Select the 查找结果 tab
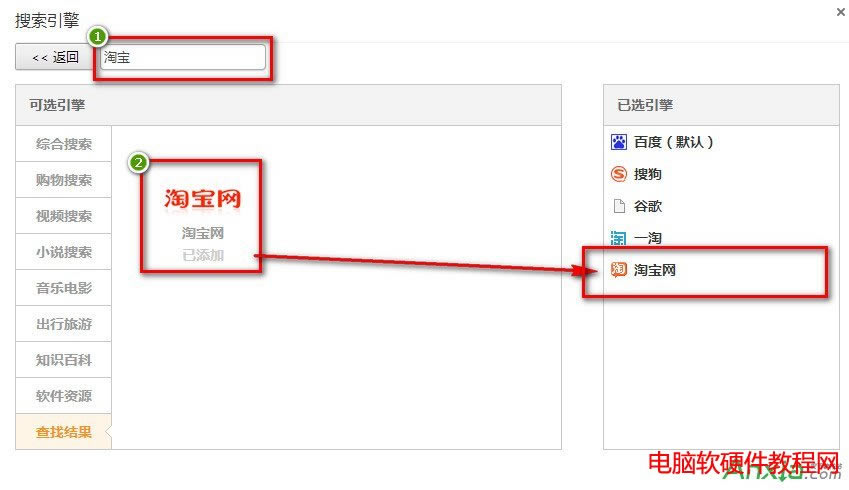The image size is (849, 490). pos(63,432)
